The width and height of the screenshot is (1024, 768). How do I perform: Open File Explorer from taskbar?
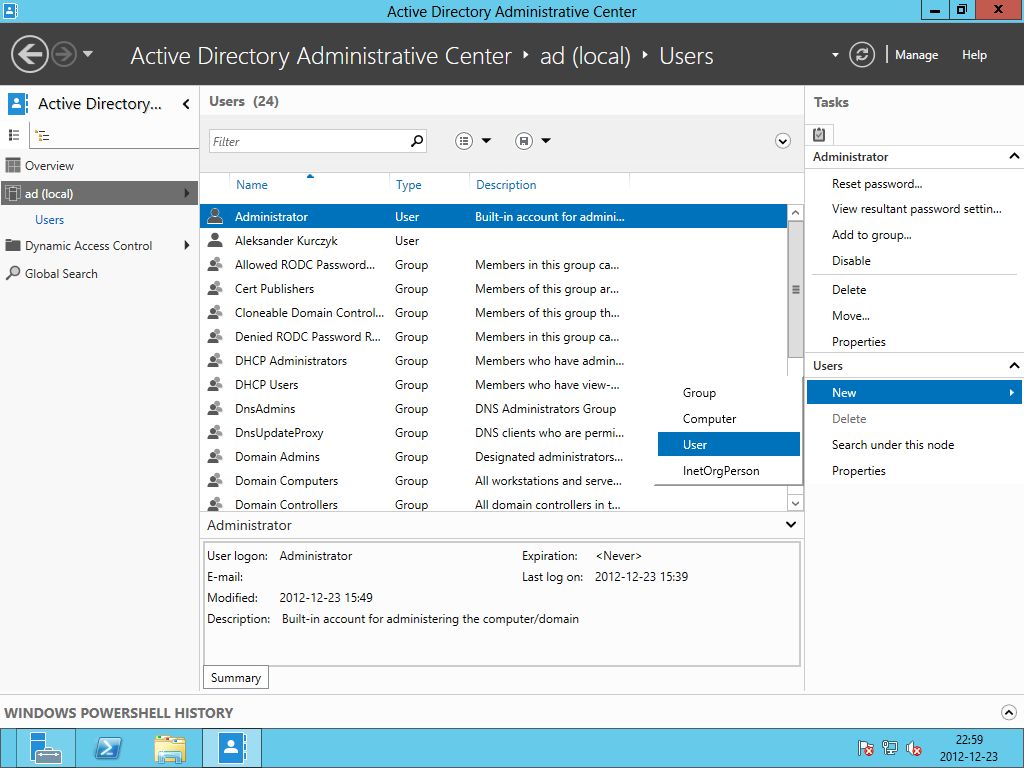point(170,748)
